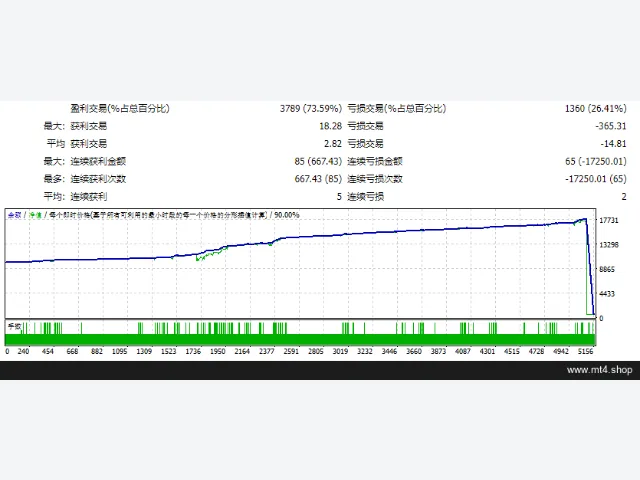
Task: Click the green '净值' equity legend label
Action: 36,215
